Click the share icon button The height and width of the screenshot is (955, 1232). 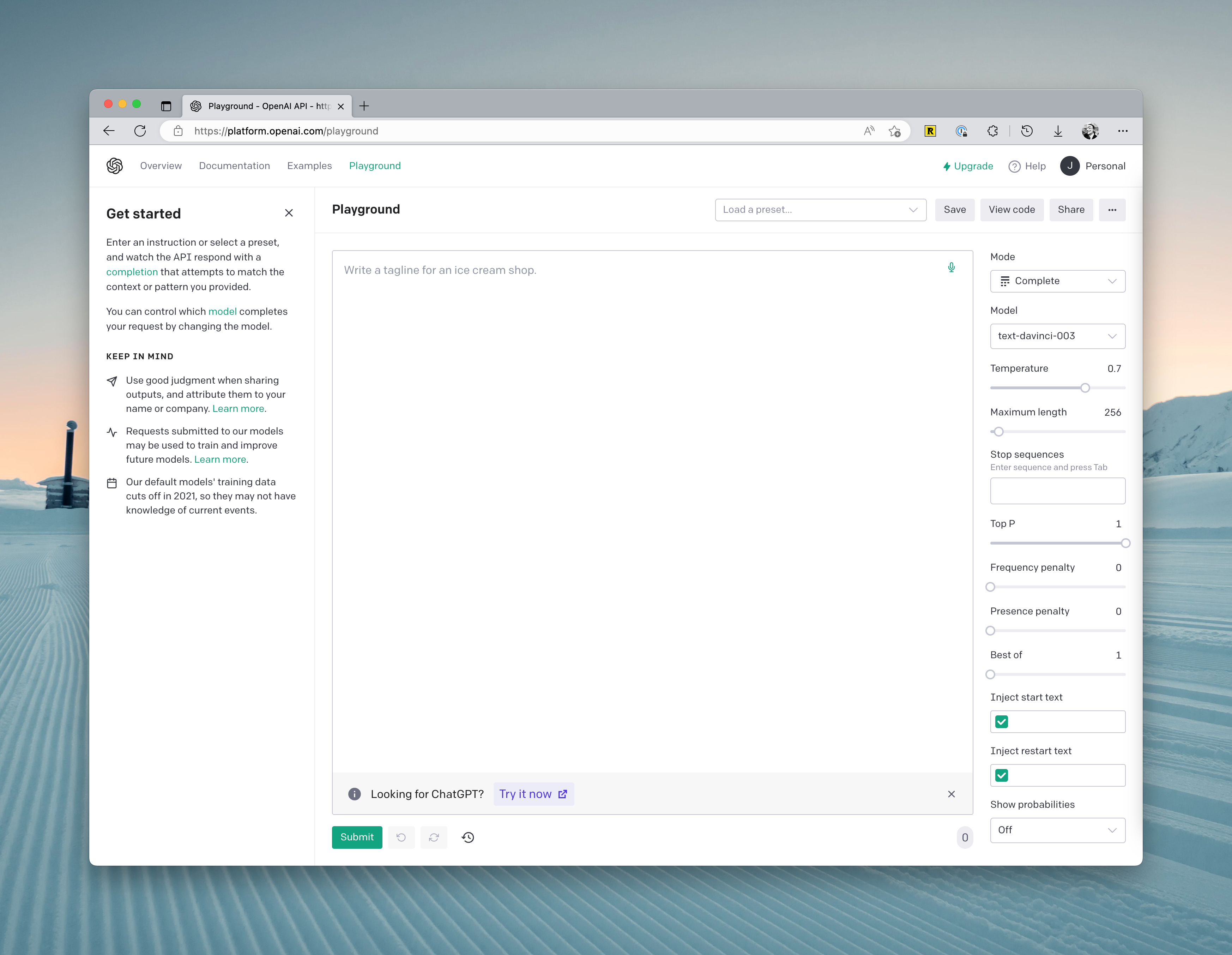click(x=1072, y=209)
